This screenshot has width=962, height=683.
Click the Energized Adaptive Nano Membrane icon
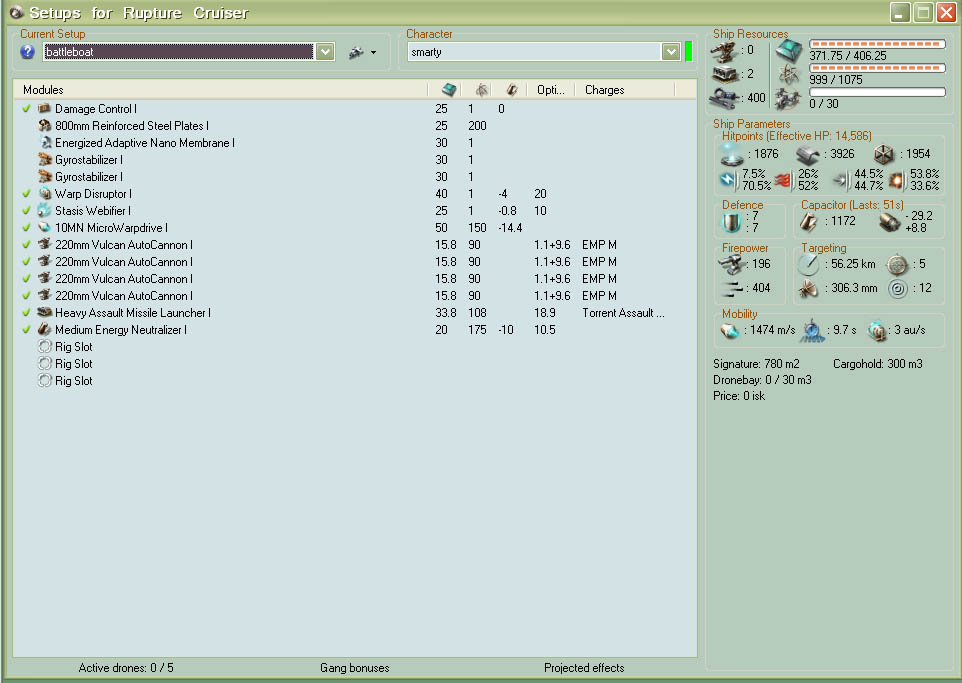[44, 142]
